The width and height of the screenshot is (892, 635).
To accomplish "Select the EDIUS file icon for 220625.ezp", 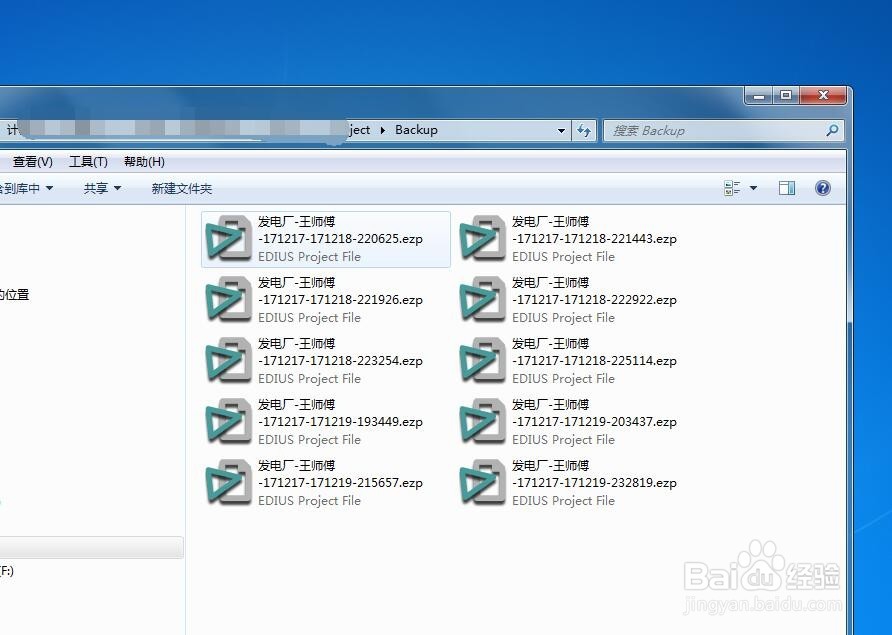I will coord(229,238).
